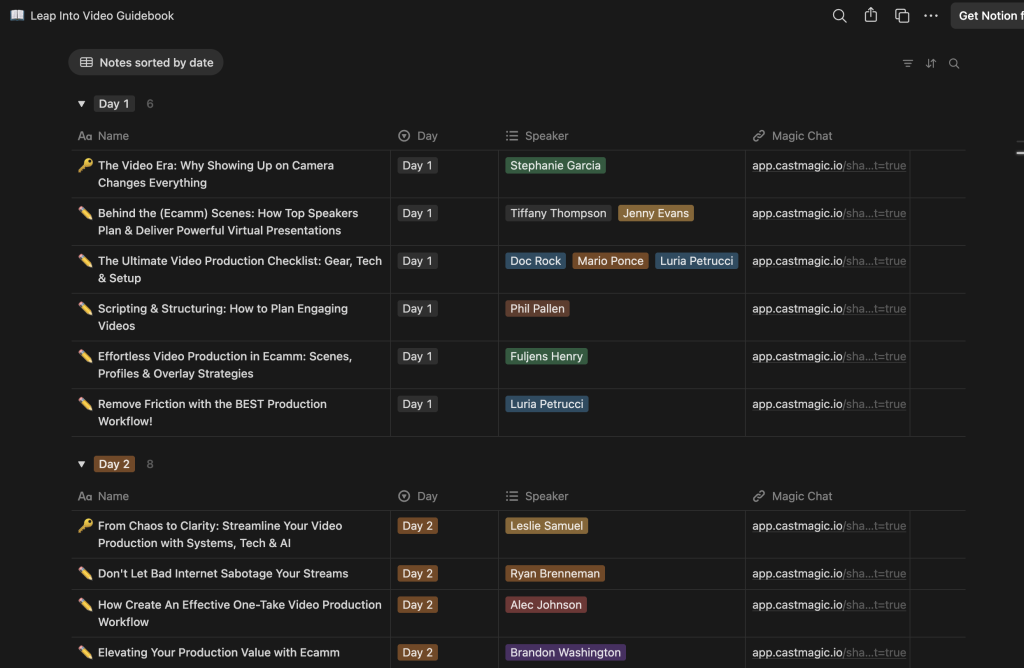
Task: Click the Stephanie Garcia speaker tag
Action: [x=555, y=165]
